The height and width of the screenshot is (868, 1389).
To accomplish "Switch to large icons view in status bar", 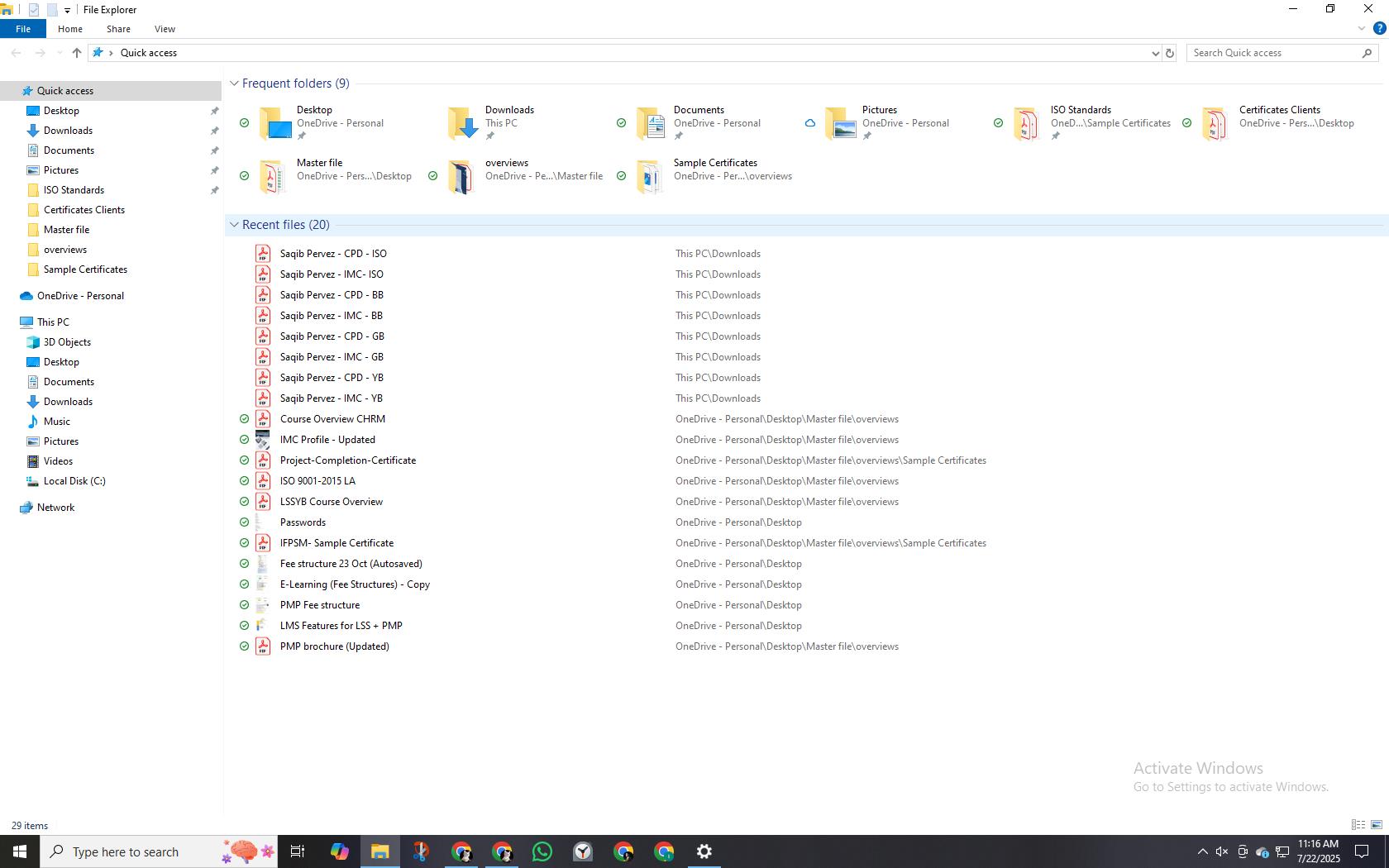I will [1377, 825].
